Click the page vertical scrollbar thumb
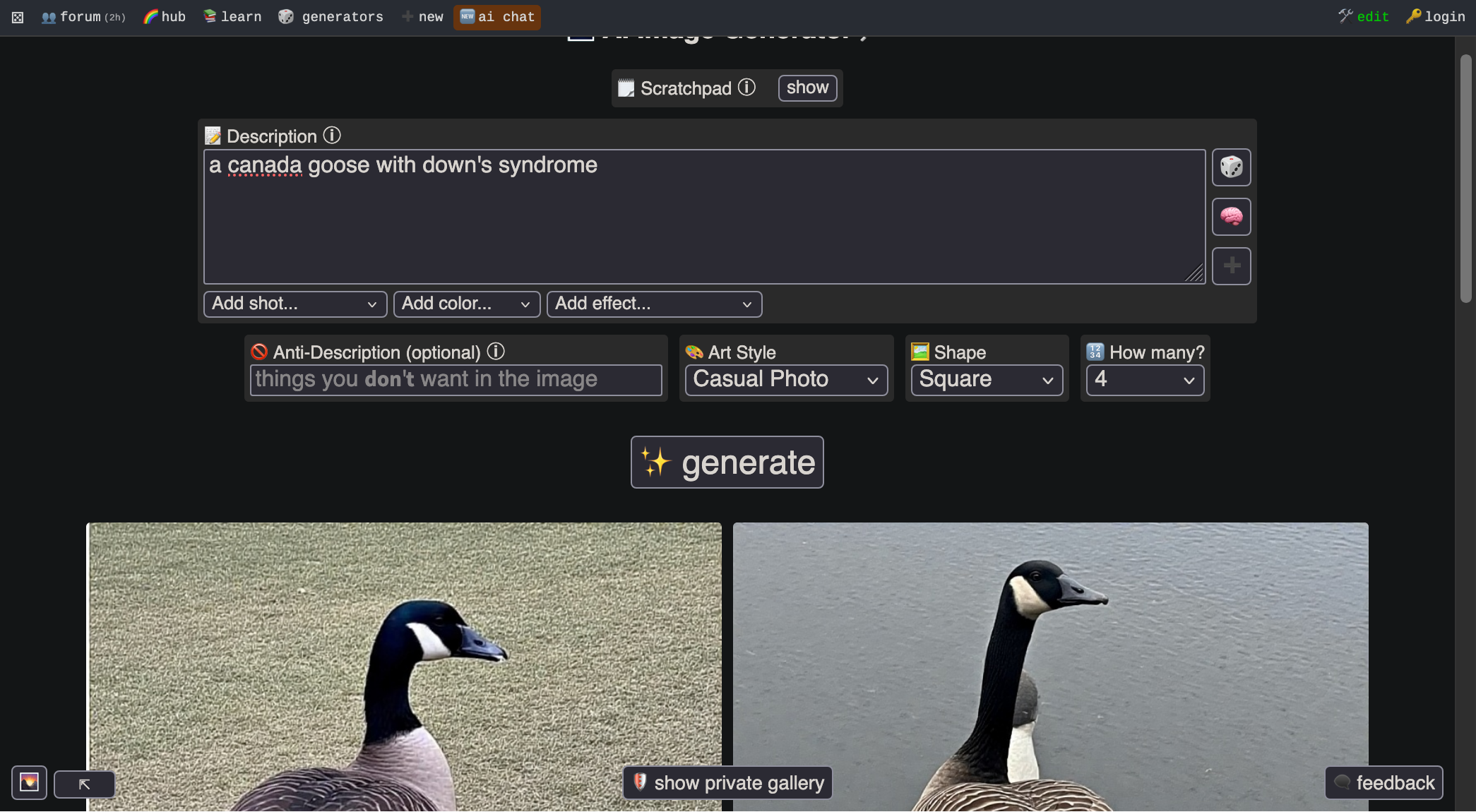 click(1466, 179)
